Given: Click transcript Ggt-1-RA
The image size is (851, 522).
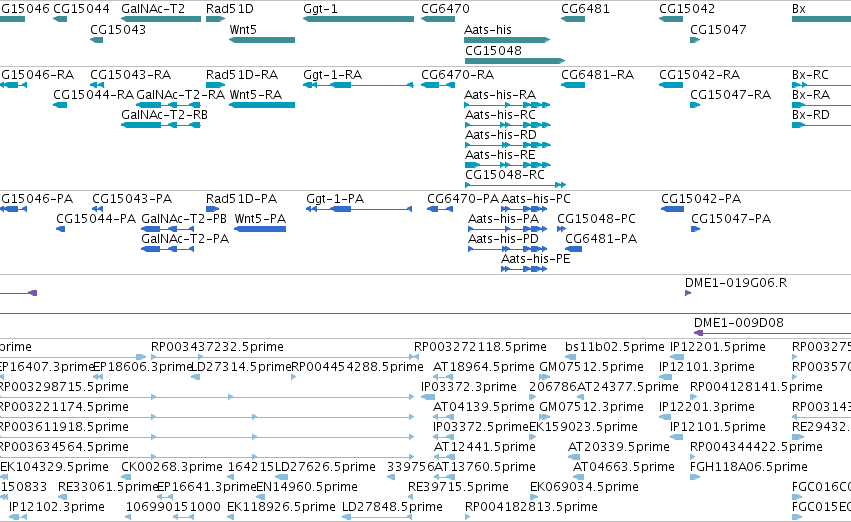Looking at the screenshot, I should tap(358, 85).
